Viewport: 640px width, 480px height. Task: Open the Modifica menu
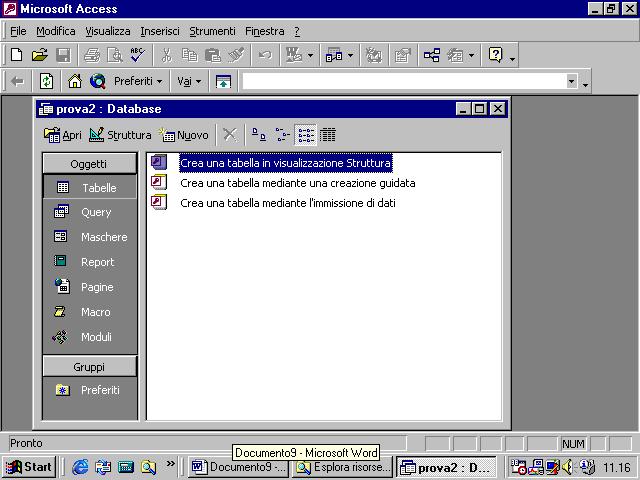(56, 31)
